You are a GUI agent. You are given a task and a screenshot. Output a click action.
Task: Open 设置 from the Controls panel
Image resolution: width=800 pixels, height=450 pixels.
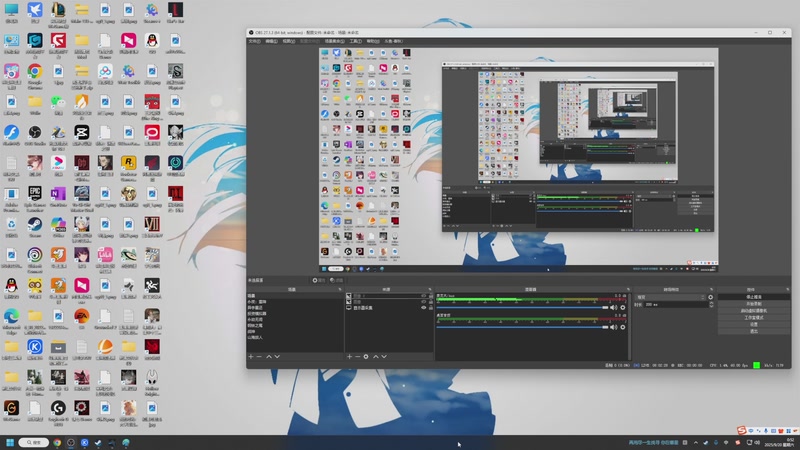754,324
